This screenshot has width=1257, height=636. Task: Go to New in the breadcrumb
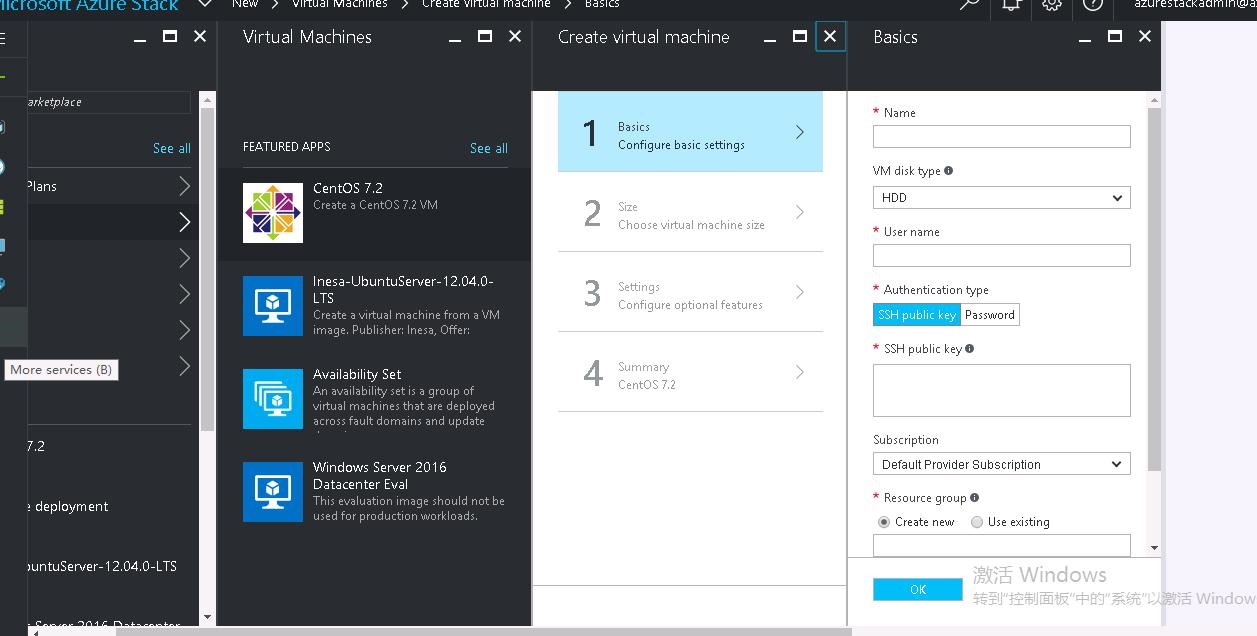(245, 4)
